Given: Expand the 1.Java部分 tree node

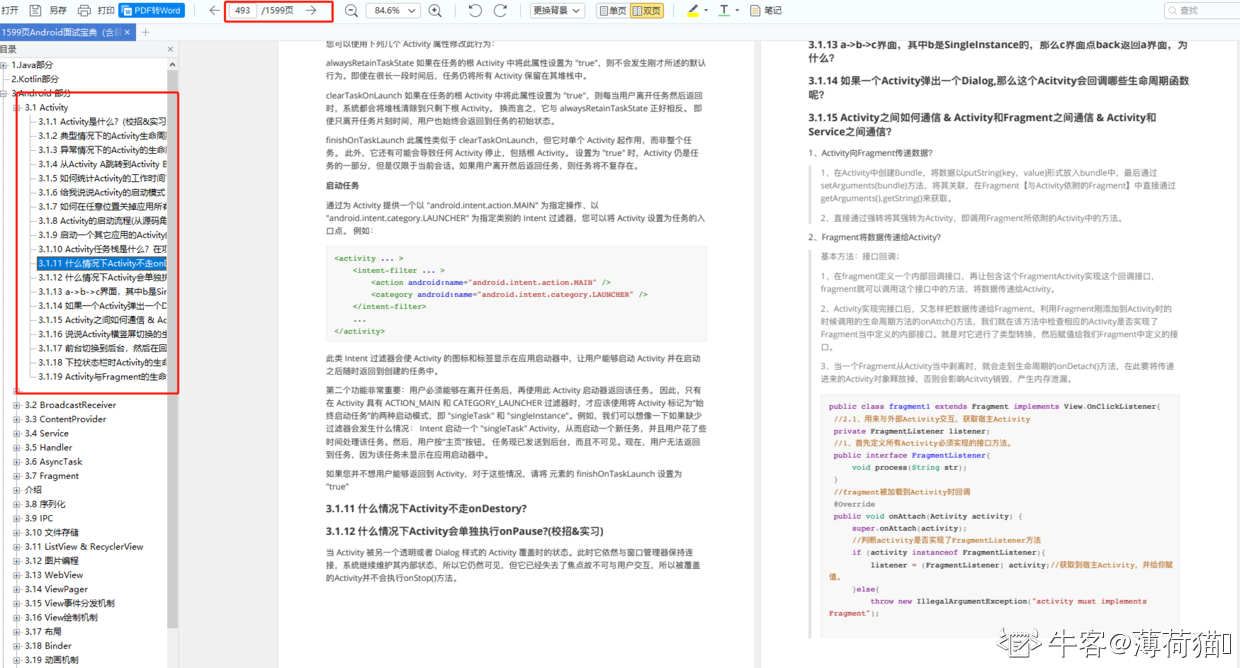Looking at the screenshot, I should click(x=5, y=65).
